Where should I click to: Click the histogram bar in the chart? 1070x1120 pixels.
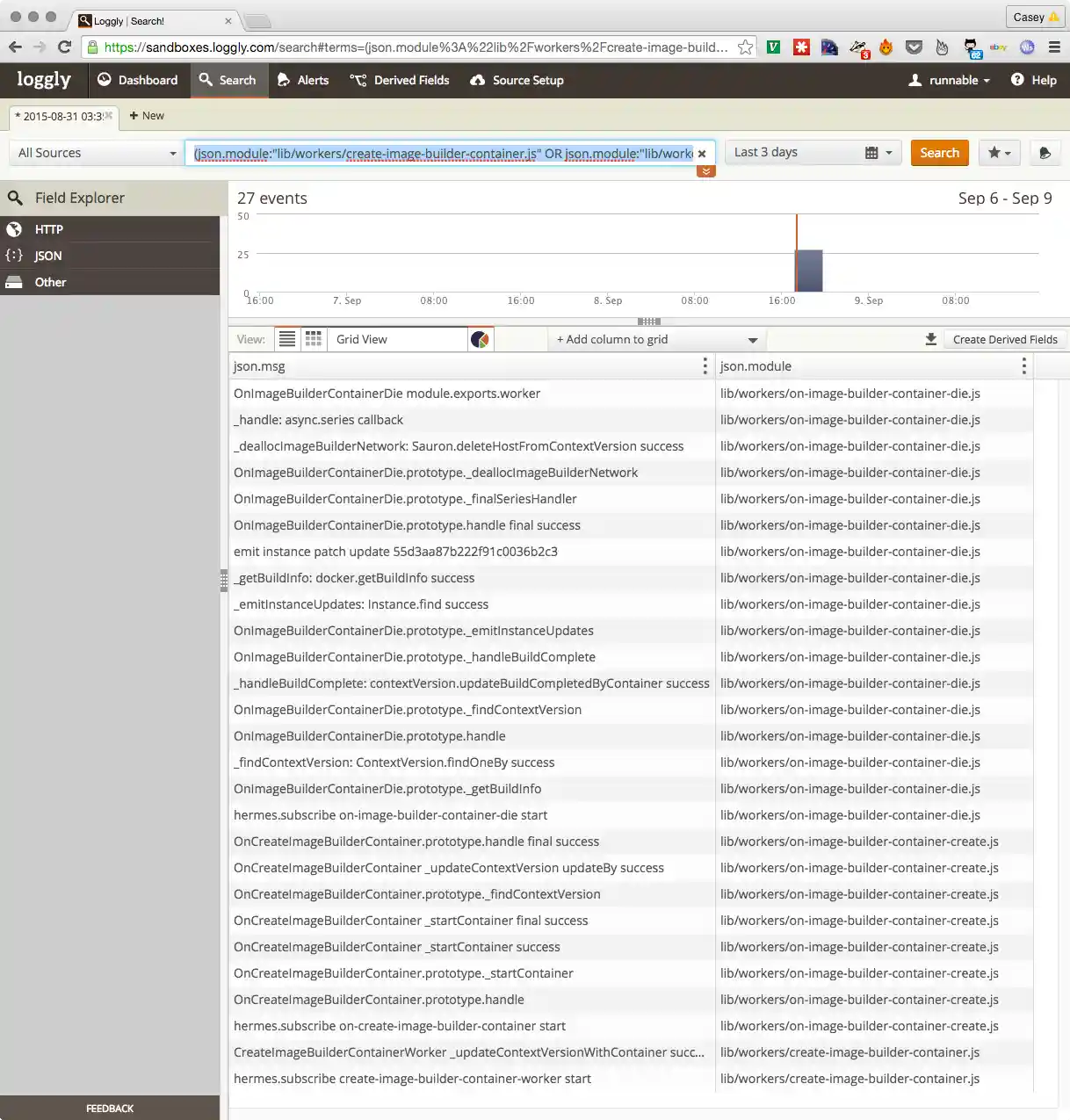[809, 271]
